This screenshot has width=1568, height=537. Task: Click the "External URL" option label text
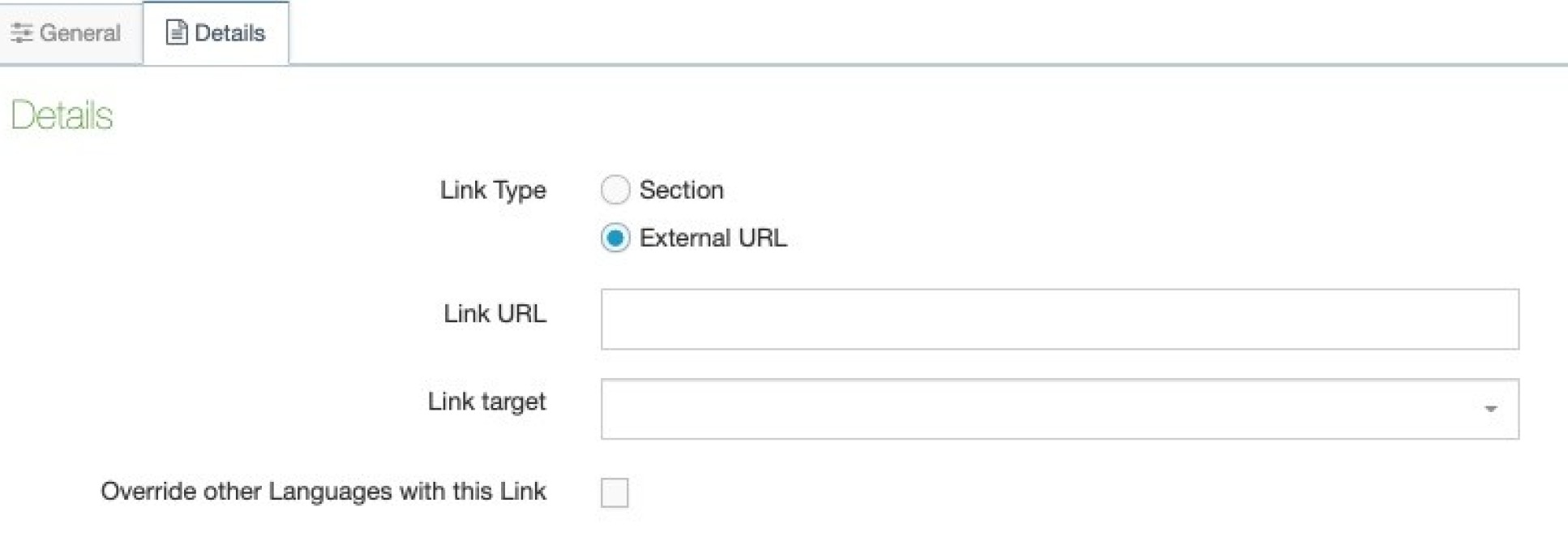(x=713, y=238)
